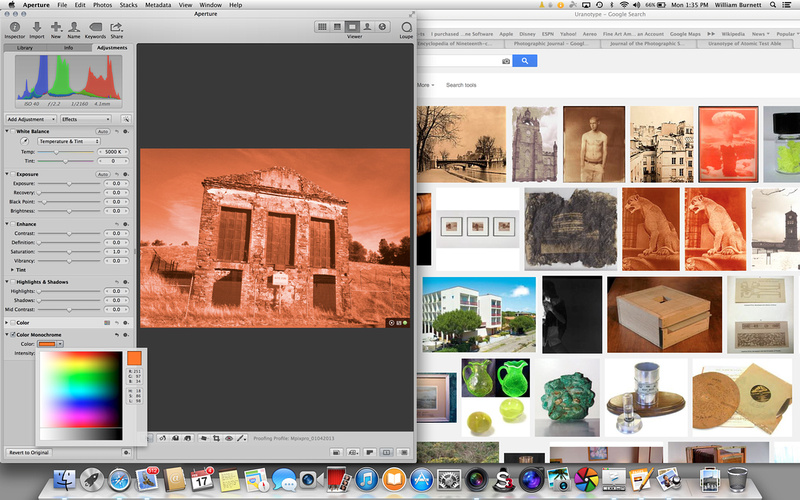This screenshot has height=500, width=800.
Task: Collapse the Exposure section
Action: 7,174
